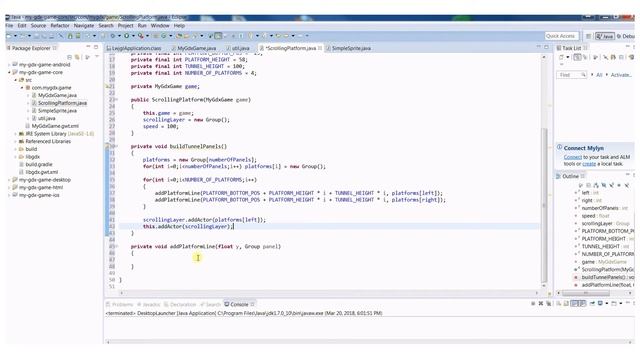Click the search magnifier in Find field
The image size is (640, 360).
(583, 75)
